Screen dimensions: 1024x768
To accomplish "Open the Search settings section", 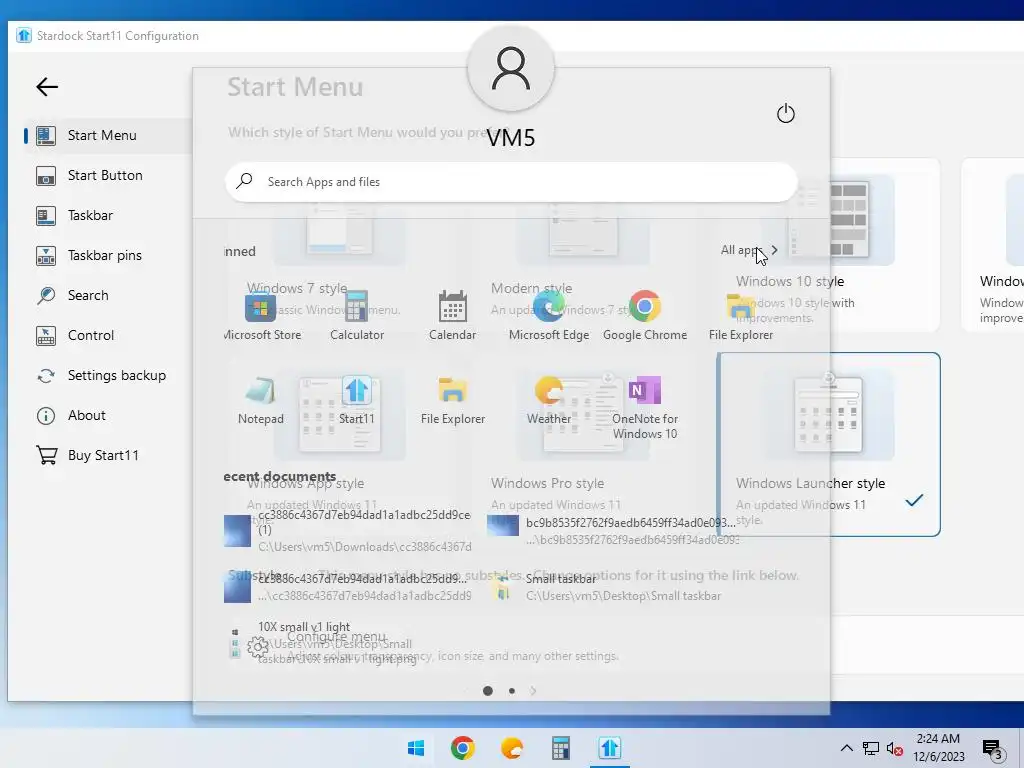I will pos(88,295).
